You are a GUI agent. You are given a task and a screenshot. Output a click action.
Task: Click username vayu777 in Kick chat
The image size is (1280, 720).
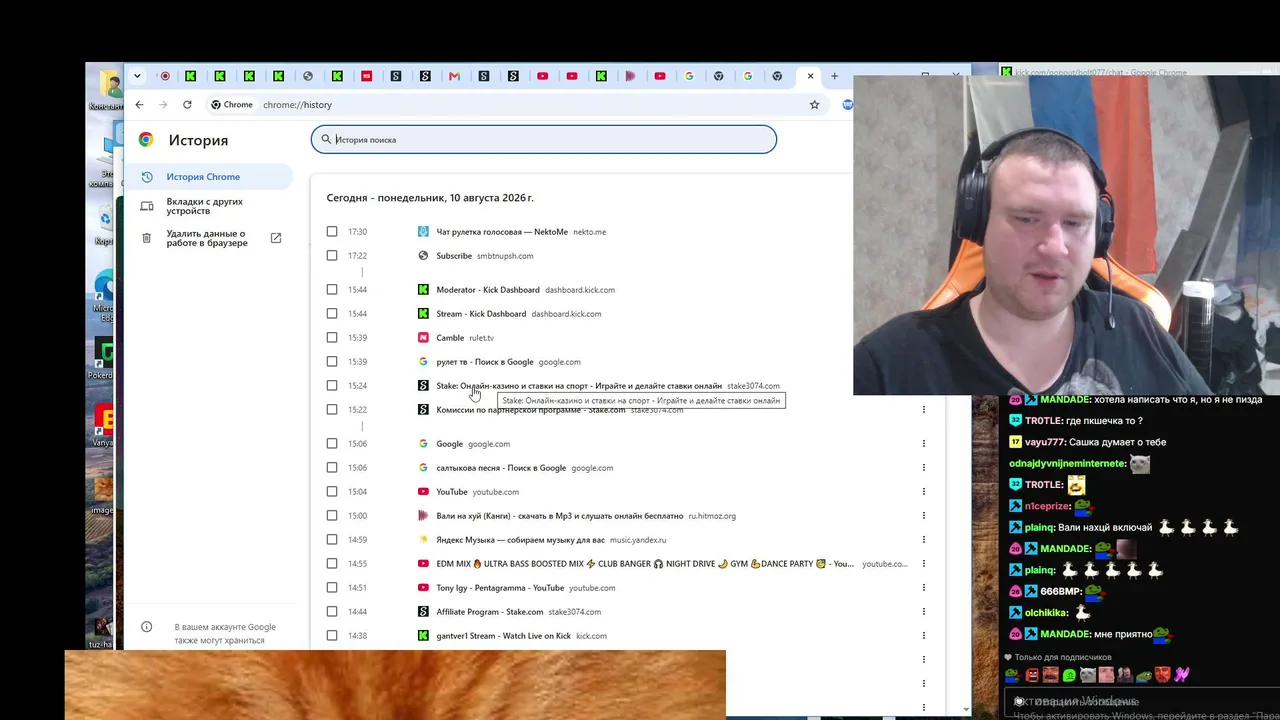pos(1045,442)
